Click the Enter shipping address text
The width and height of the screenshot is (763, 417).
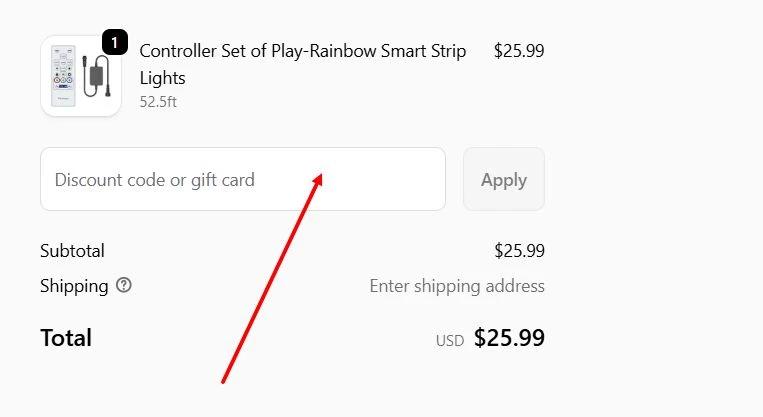[457, 286]
